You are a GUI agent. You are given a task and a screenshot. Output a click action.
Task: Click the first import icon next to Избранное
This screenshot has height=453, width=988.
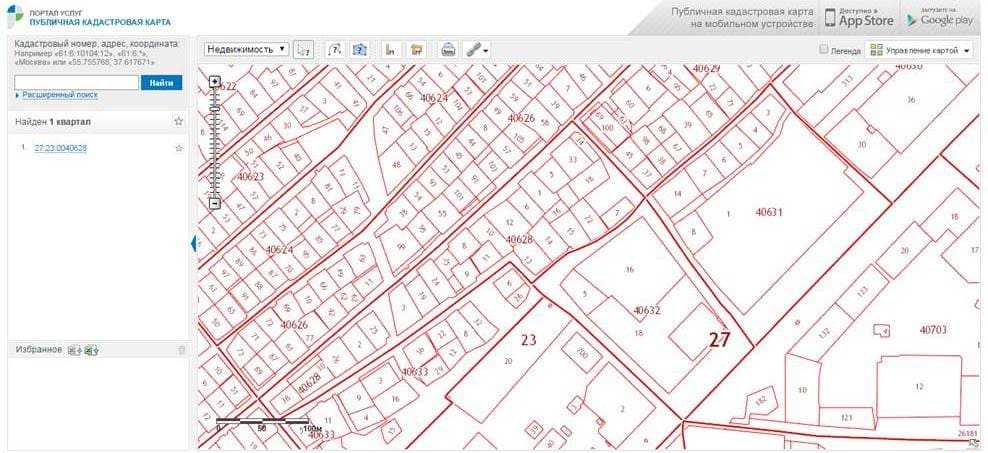click(x=74, y=350)
